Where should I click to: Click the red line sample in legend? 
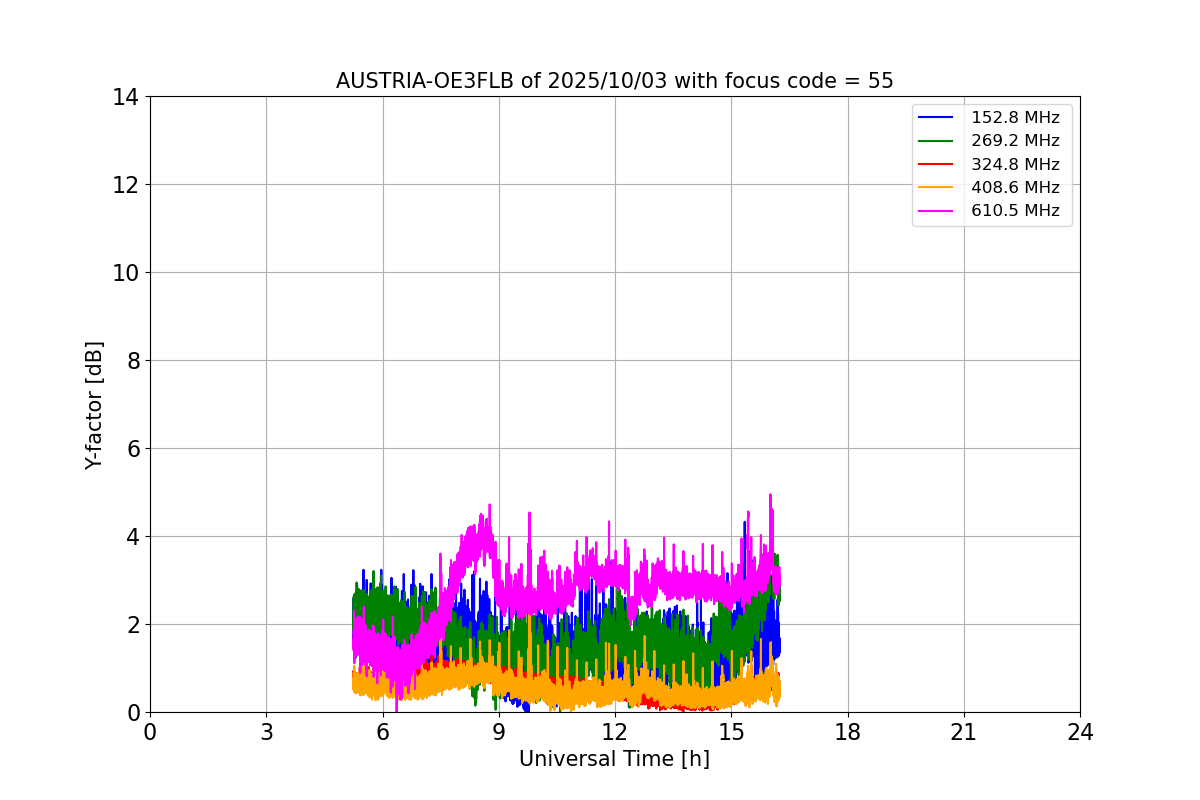[937, 164]
